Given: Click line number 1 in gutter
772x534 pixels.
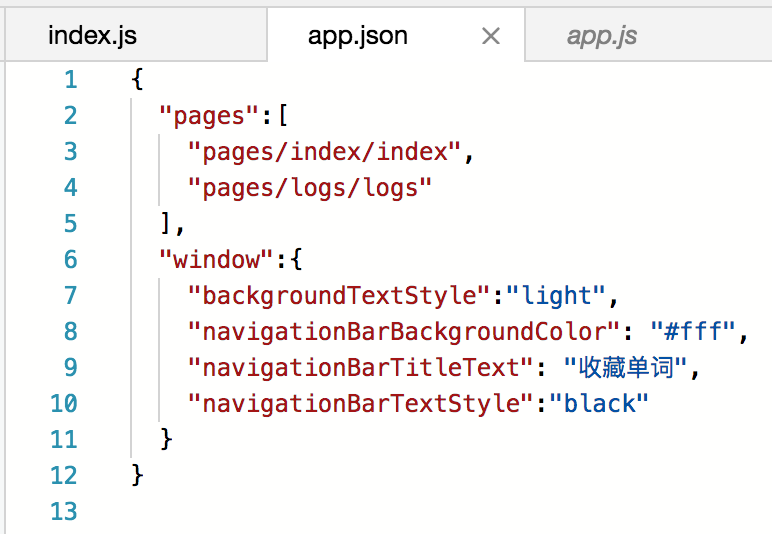Looking at the screenshot, I should point(71,80).
